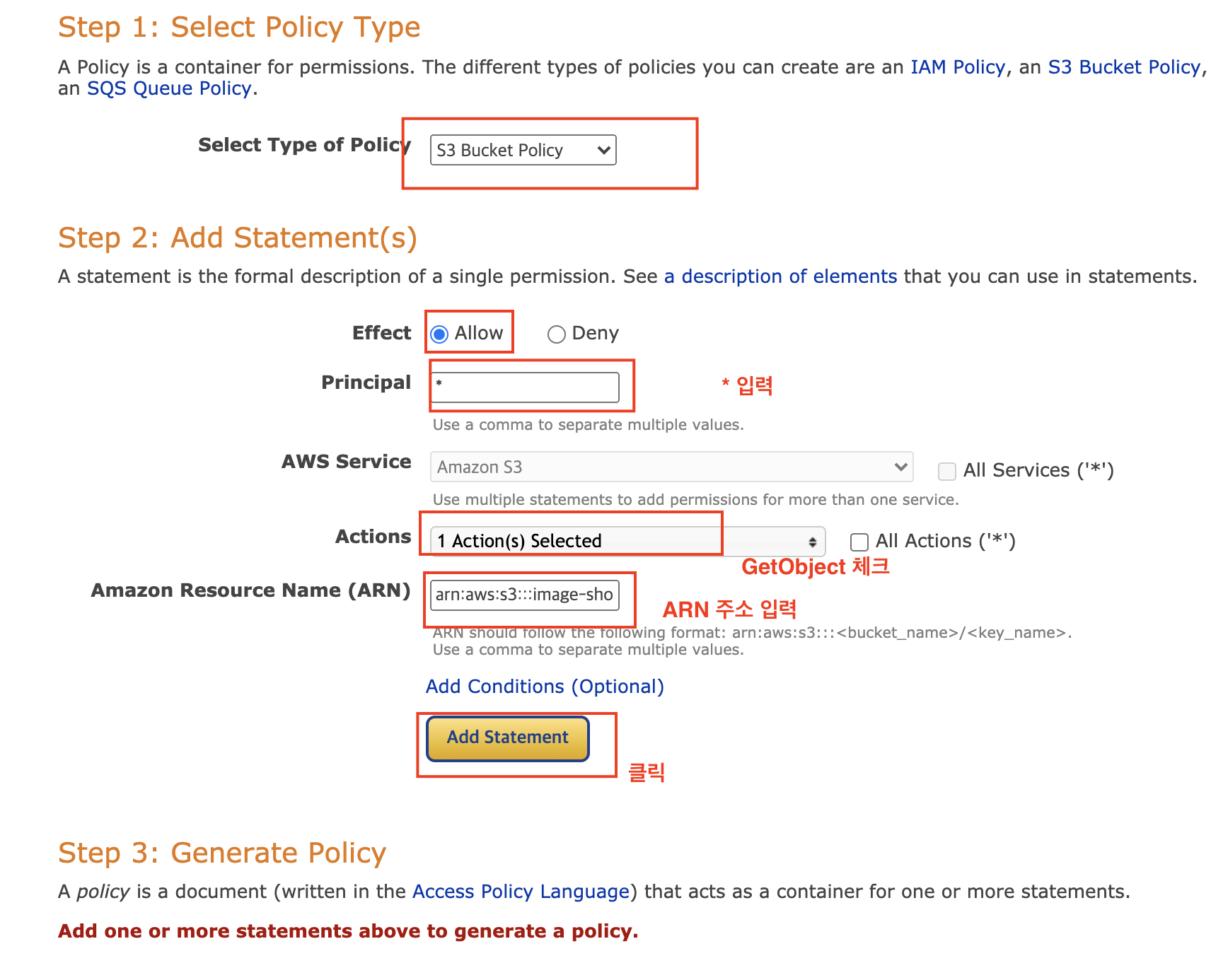
Task: Select the Deny effect radio button
Action: point(557,334)
